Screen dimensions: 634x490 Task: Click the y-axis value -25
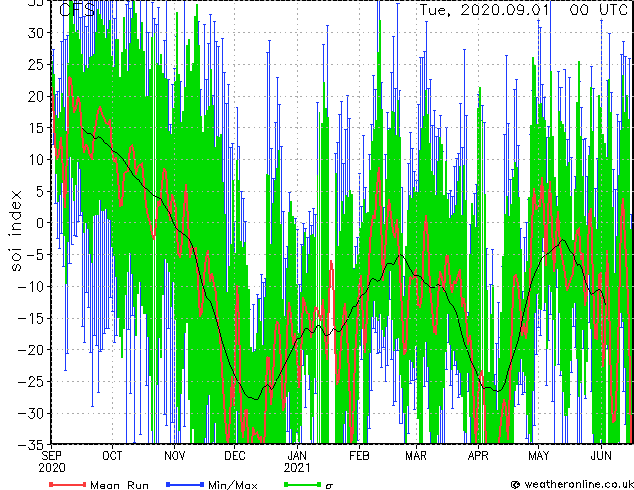[32, 382]
